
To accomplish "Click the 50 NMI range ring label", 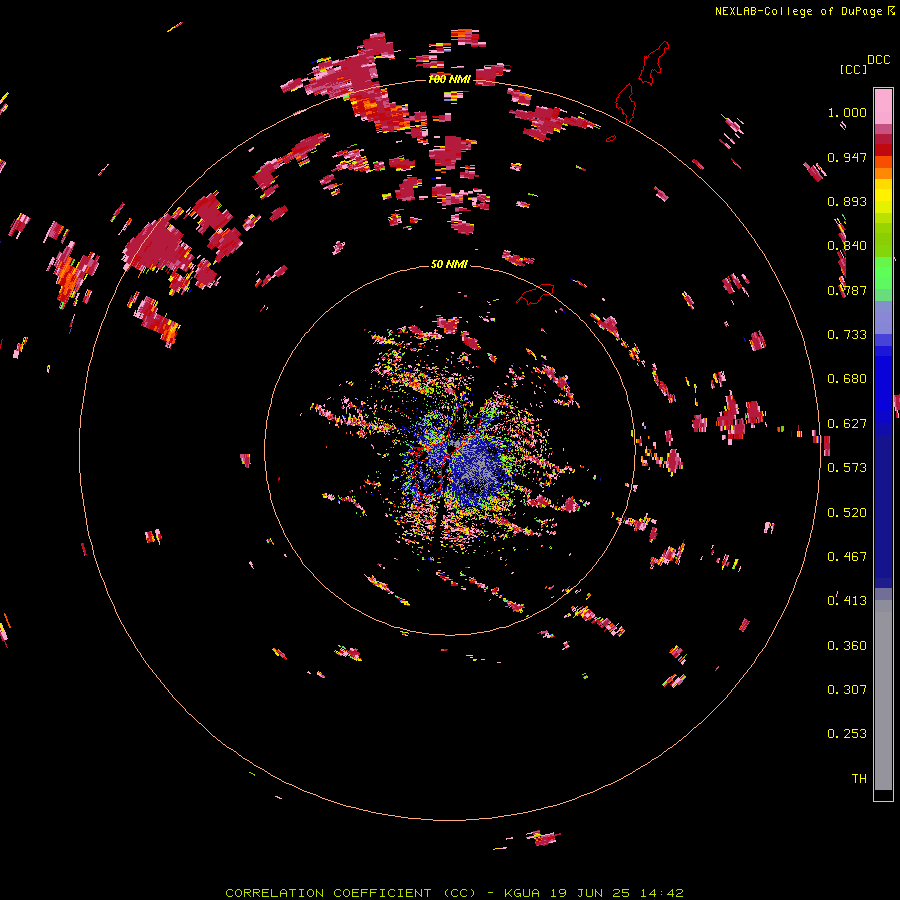I will (x=449, y=264).
